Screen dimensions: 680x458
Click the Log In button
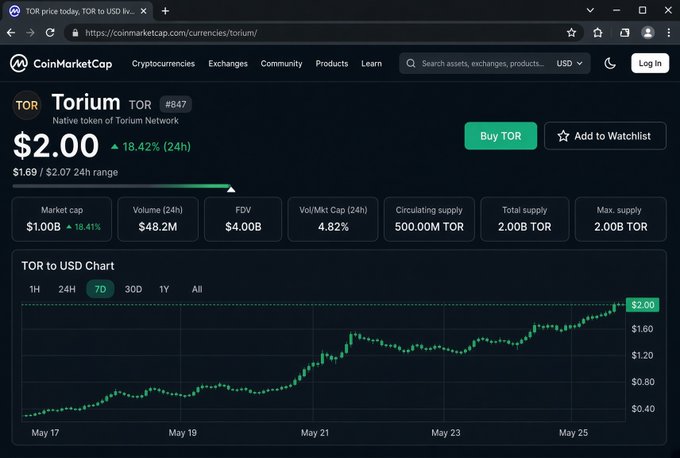point(650,63)
